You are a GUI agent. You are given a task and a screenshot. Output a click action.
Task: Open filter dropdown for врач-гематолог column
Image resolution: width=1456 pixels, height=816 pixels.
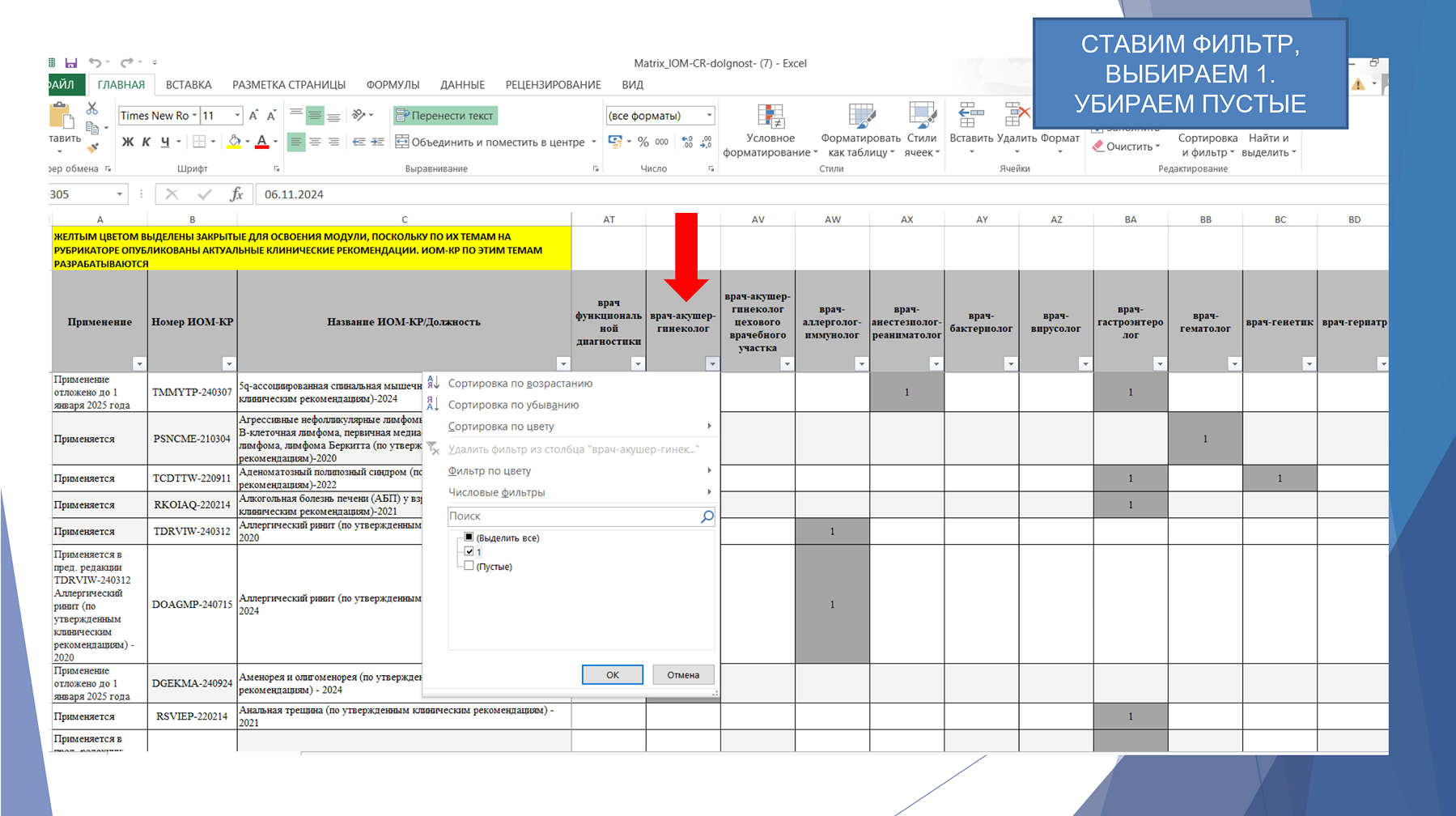pos(1234,364)
